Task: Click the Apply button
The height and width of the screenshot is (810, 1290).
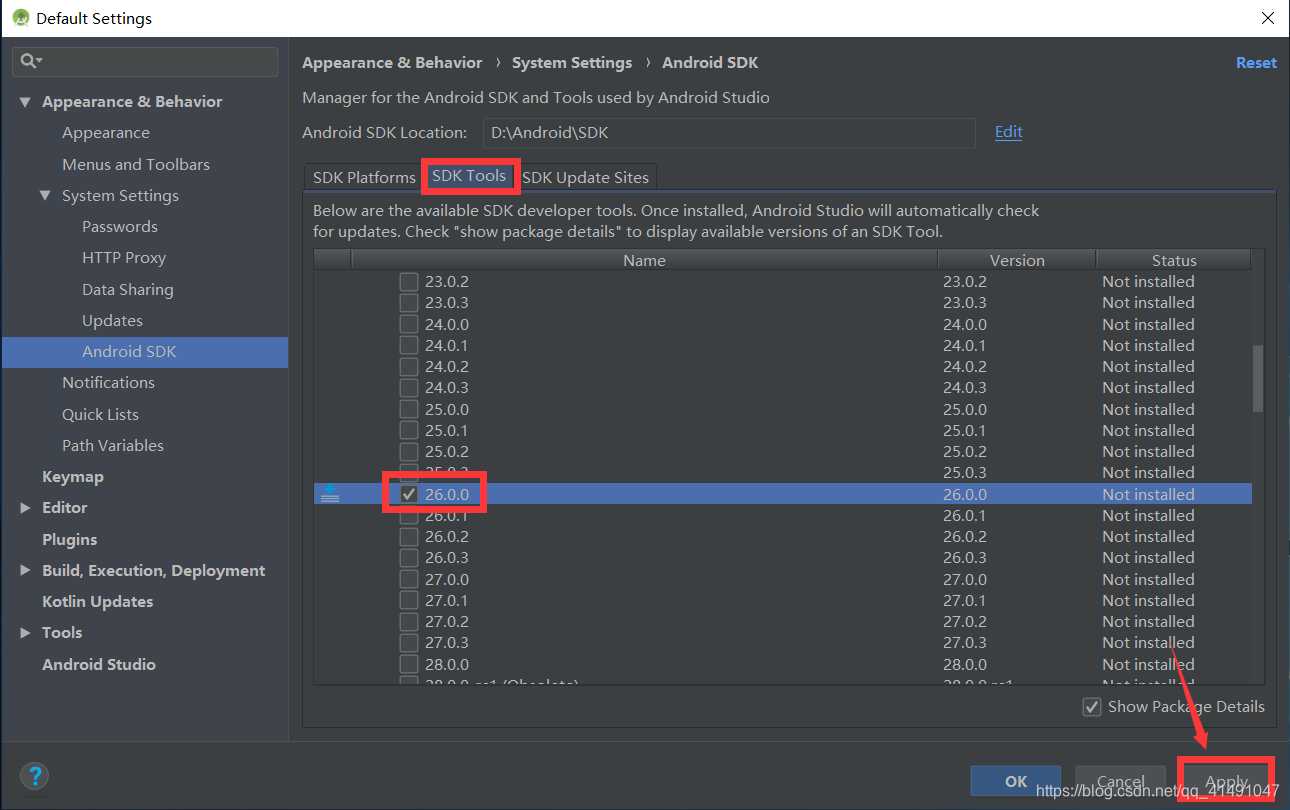Action: (1226, 781)
